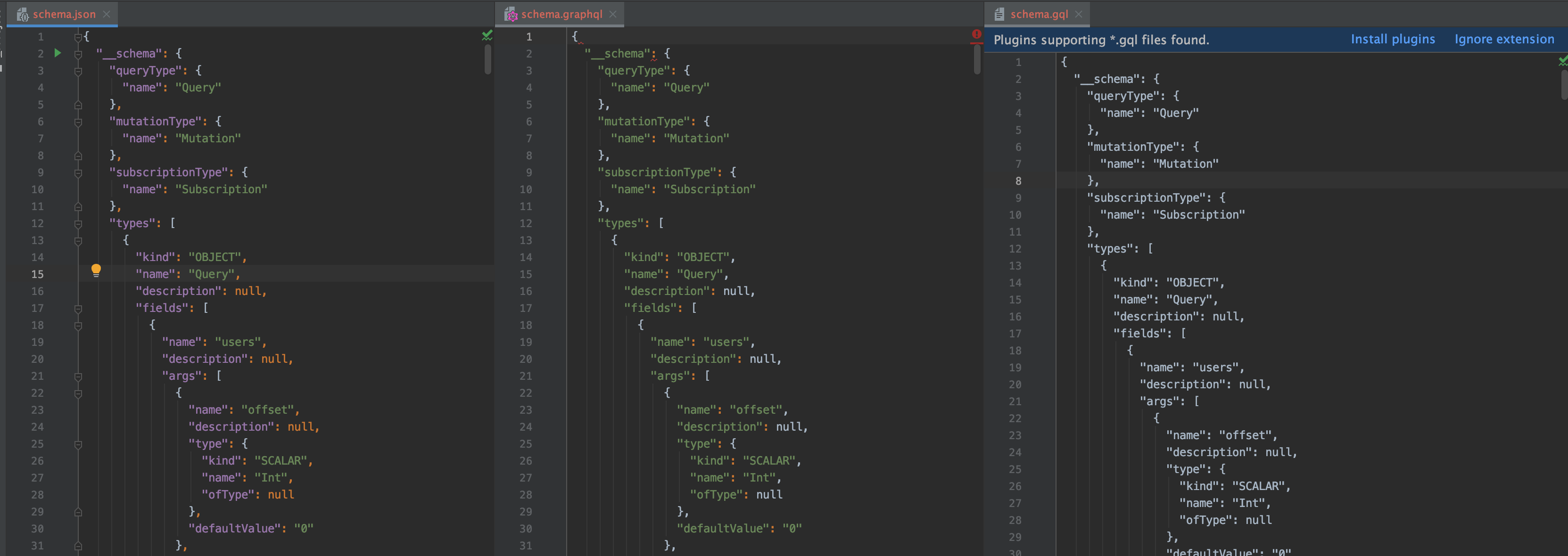Click the Plugins supporting *.gql files found message

coord(1101,40)
